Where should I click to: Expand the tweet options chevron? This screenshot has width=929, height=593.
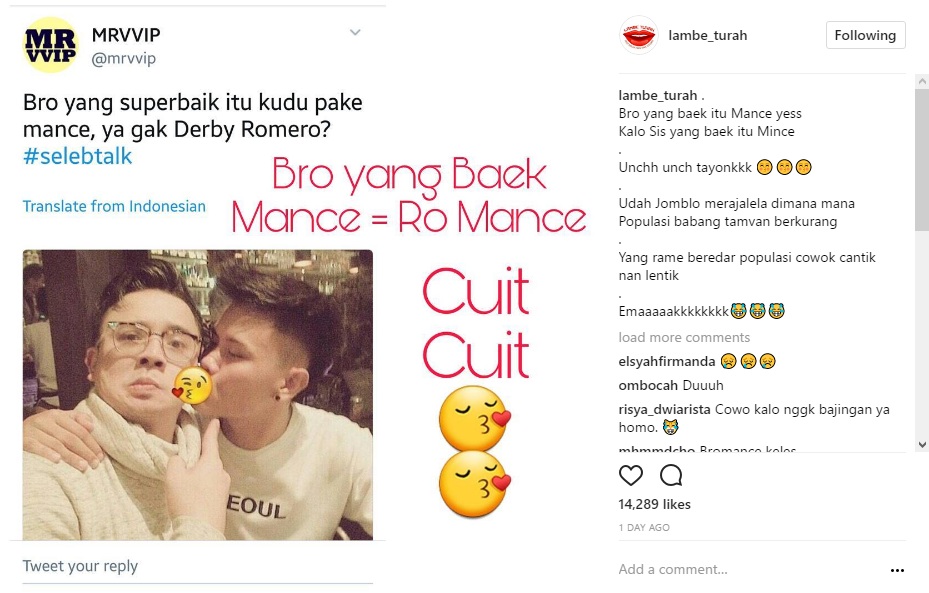click(355, 32)
